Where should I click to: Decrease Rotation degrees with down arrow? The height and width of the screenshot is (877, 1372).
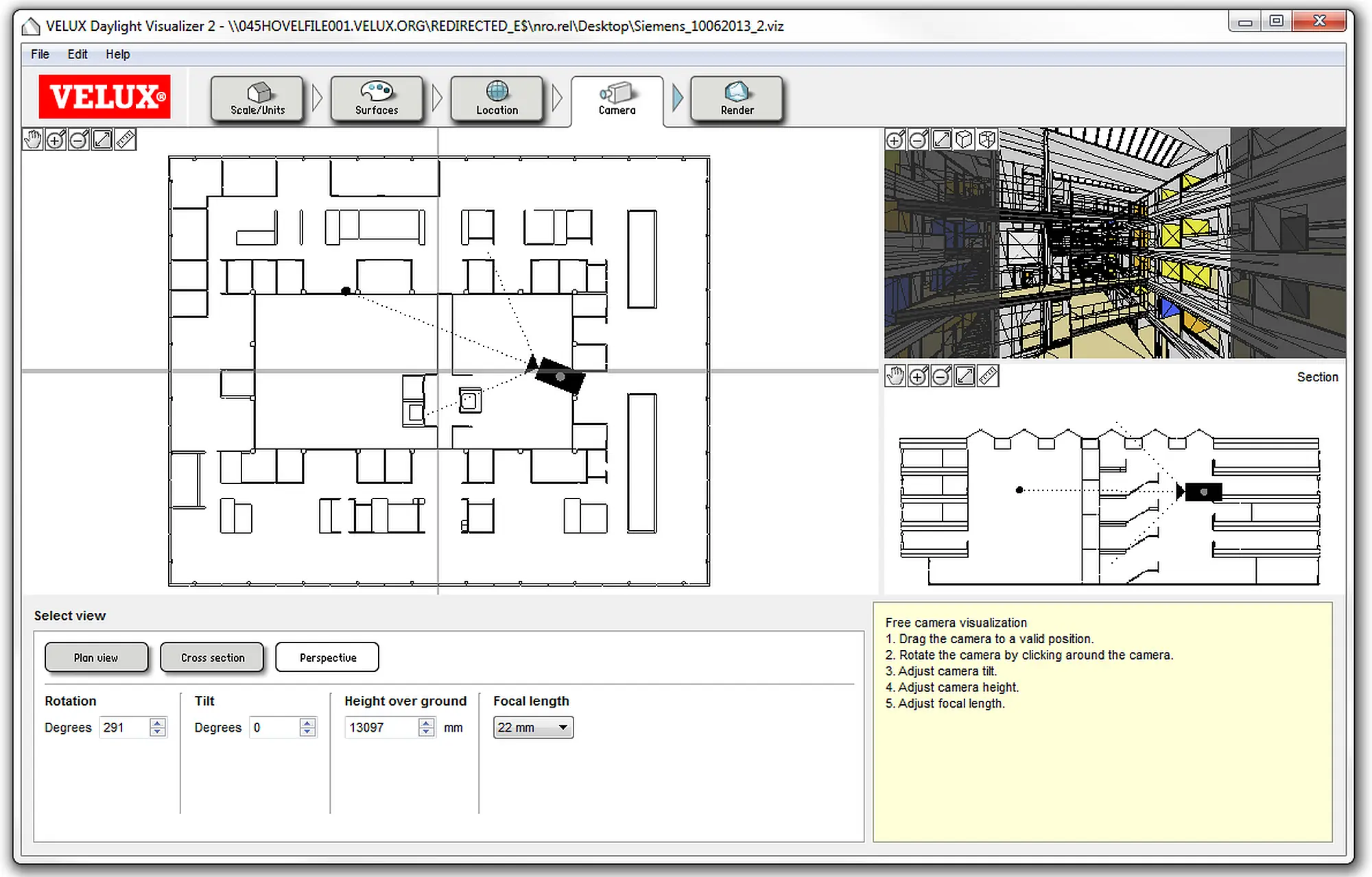pyautogui.click(x=158, y=732)
